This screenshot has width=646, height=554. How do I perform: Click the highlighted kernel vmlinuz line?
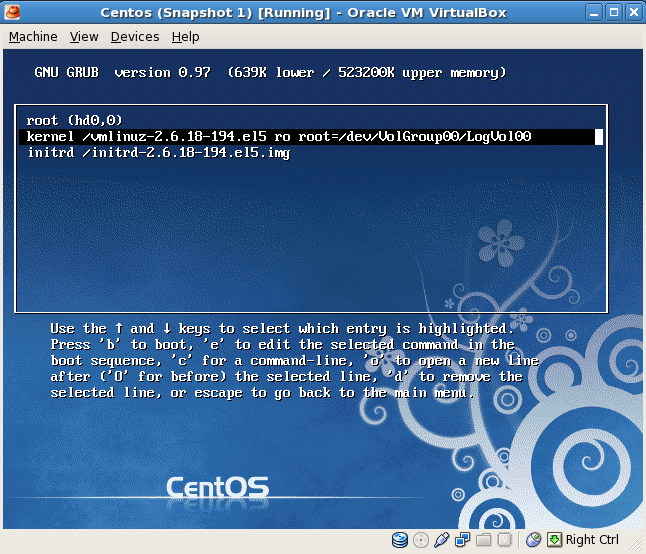(278, 137)
